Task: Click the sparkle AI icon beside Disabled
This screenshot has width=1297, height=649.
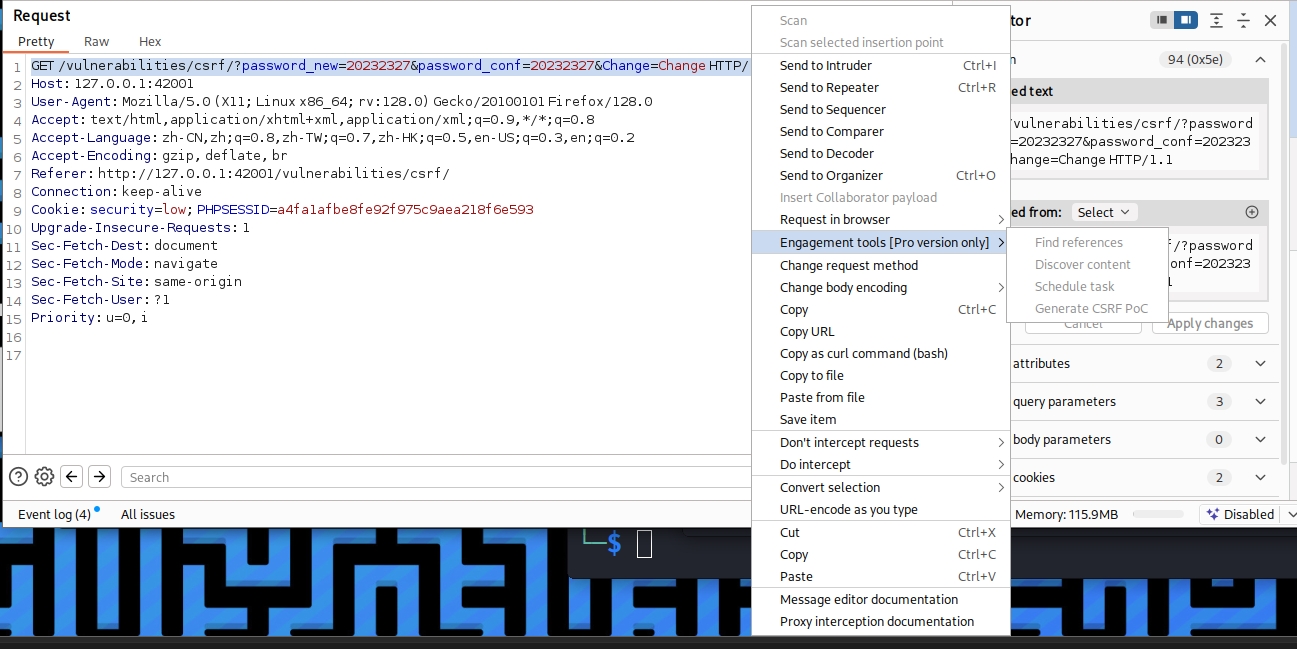Action: [x=1213, y=514]
